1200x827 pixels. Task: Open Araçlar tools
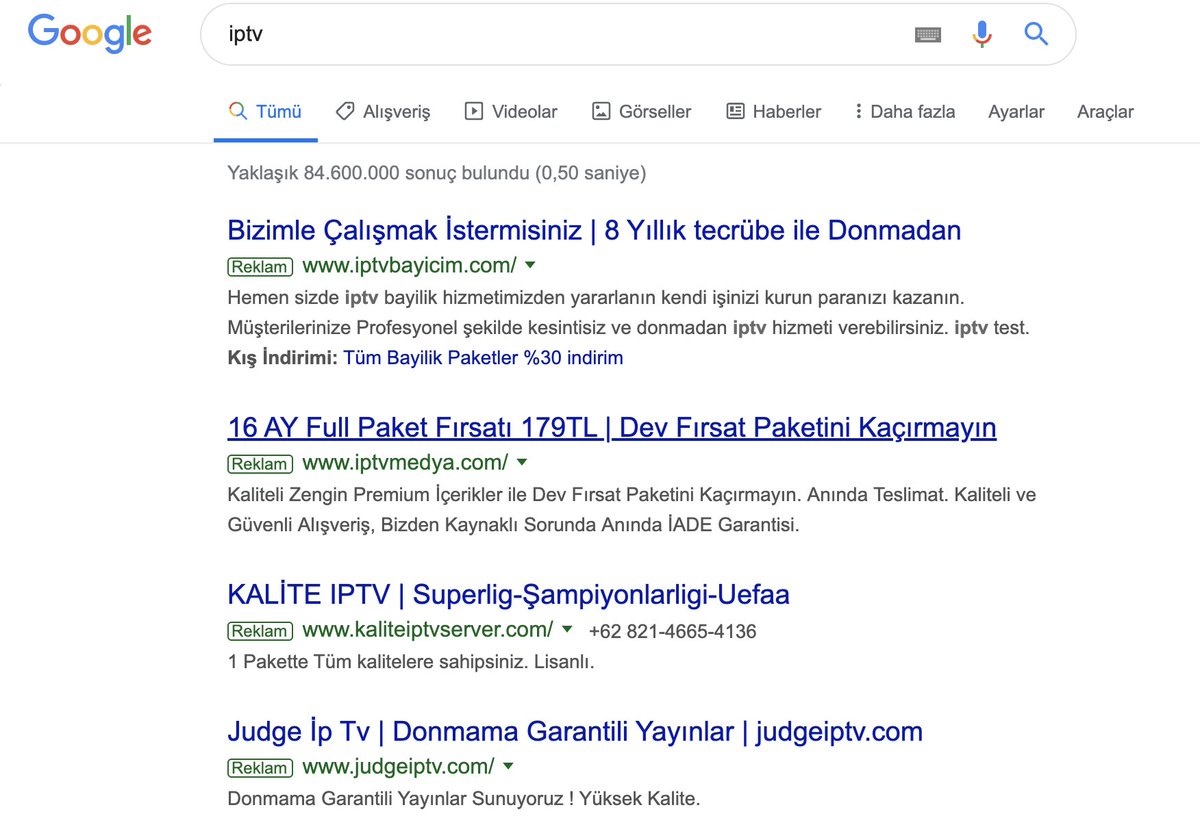click(1105, 112)
